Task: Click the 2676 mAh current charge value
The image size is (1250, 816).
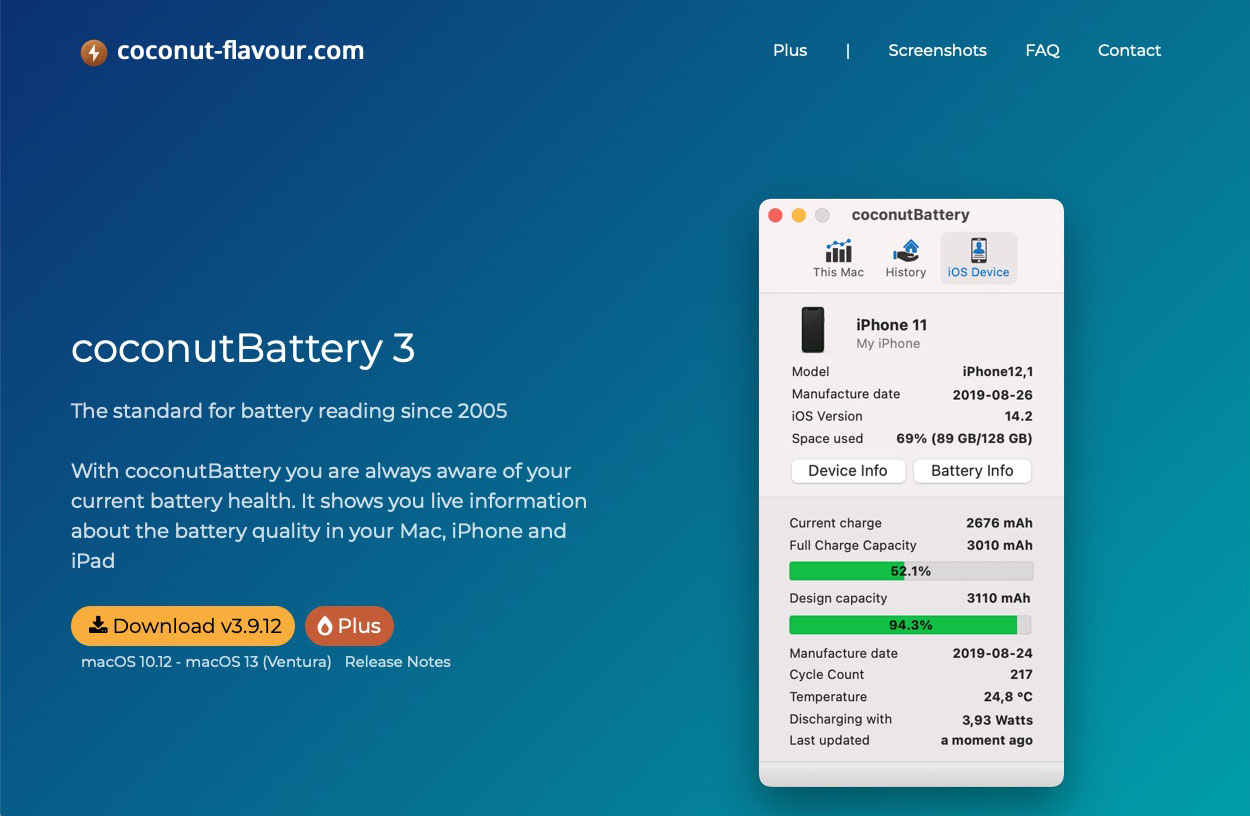Action: 999,523
